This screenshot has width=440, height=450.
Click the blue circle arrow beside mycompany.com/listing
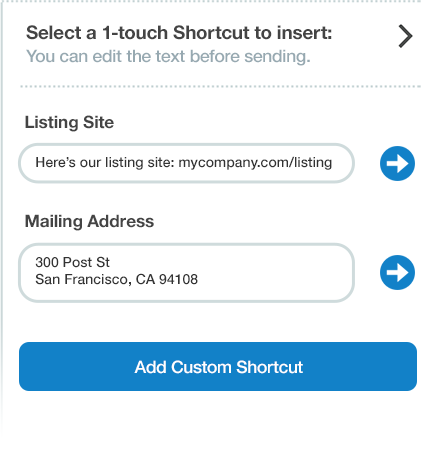397,163
